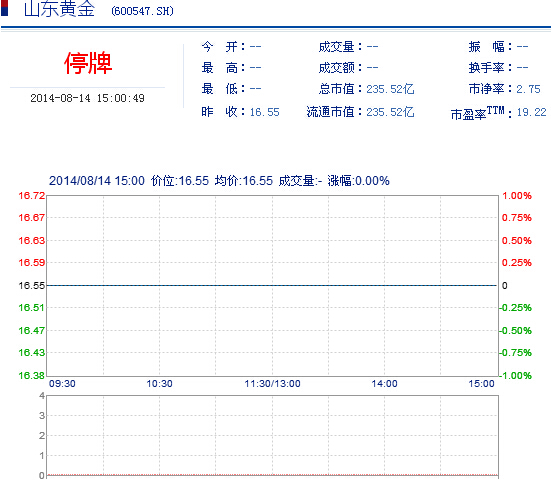This screenshot has height=482, width=551.
Task: Click the stock name 山东黄金
Action: (x=59, y=8)
